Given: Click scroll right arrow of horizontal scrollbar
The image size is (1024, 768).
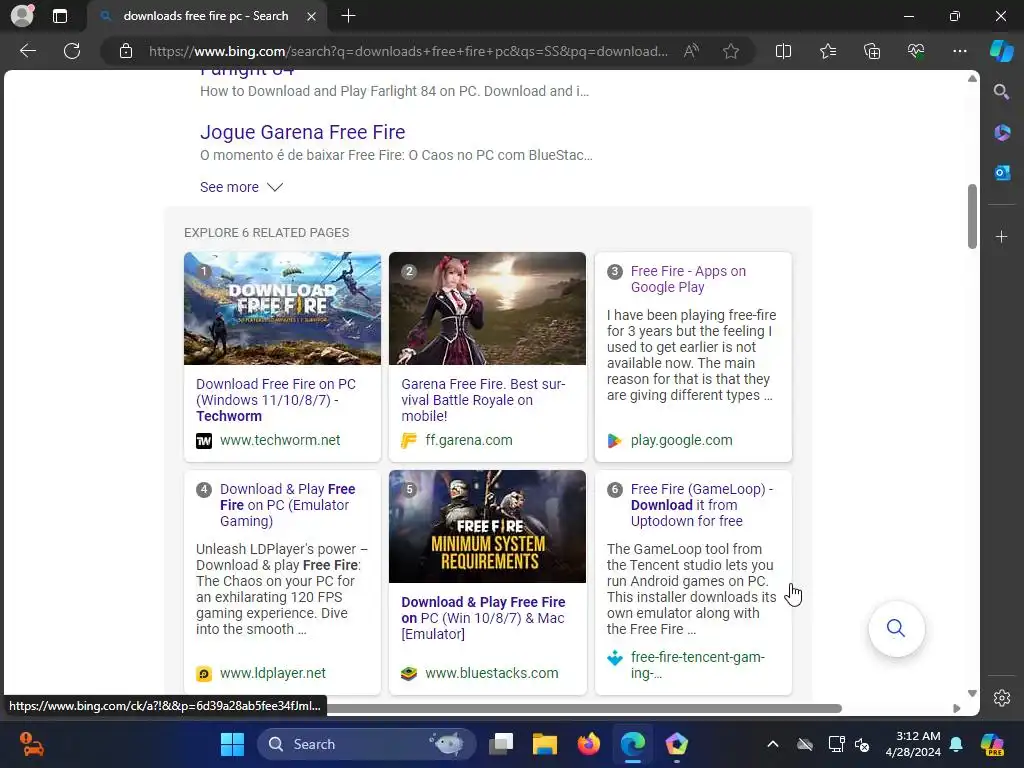Looking at the screenshot, I should (957, 709).
